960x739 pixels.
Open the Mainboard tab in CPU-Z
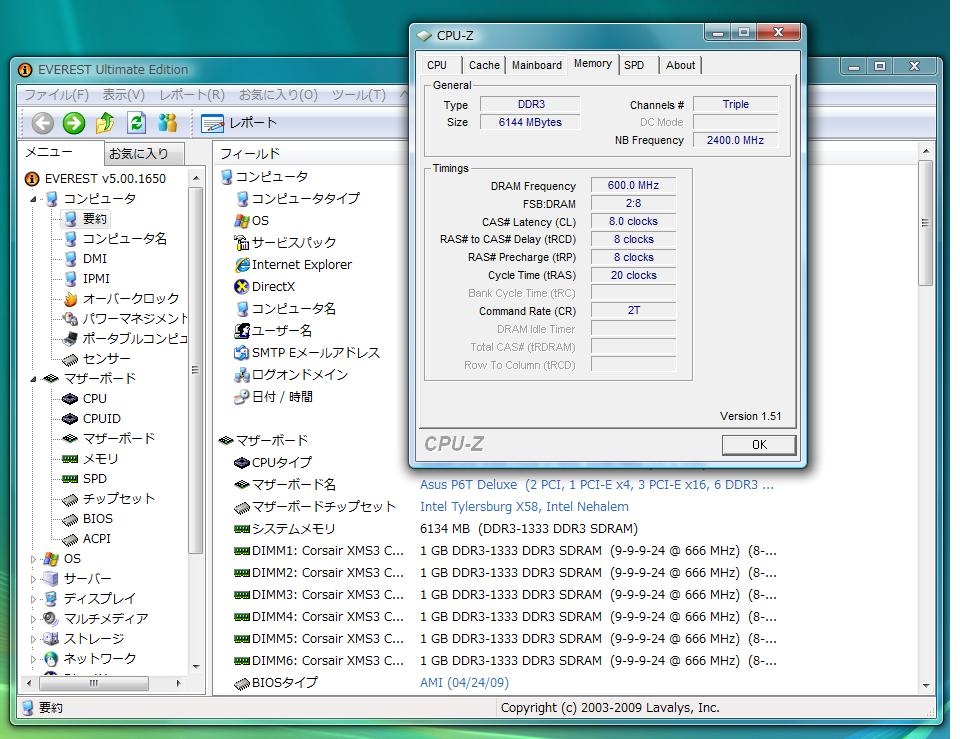coord(536,65)
